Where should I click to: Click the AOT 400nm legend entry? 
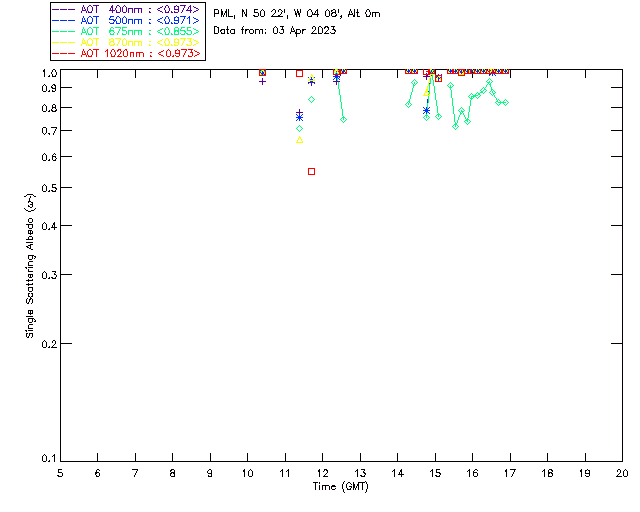126,9
